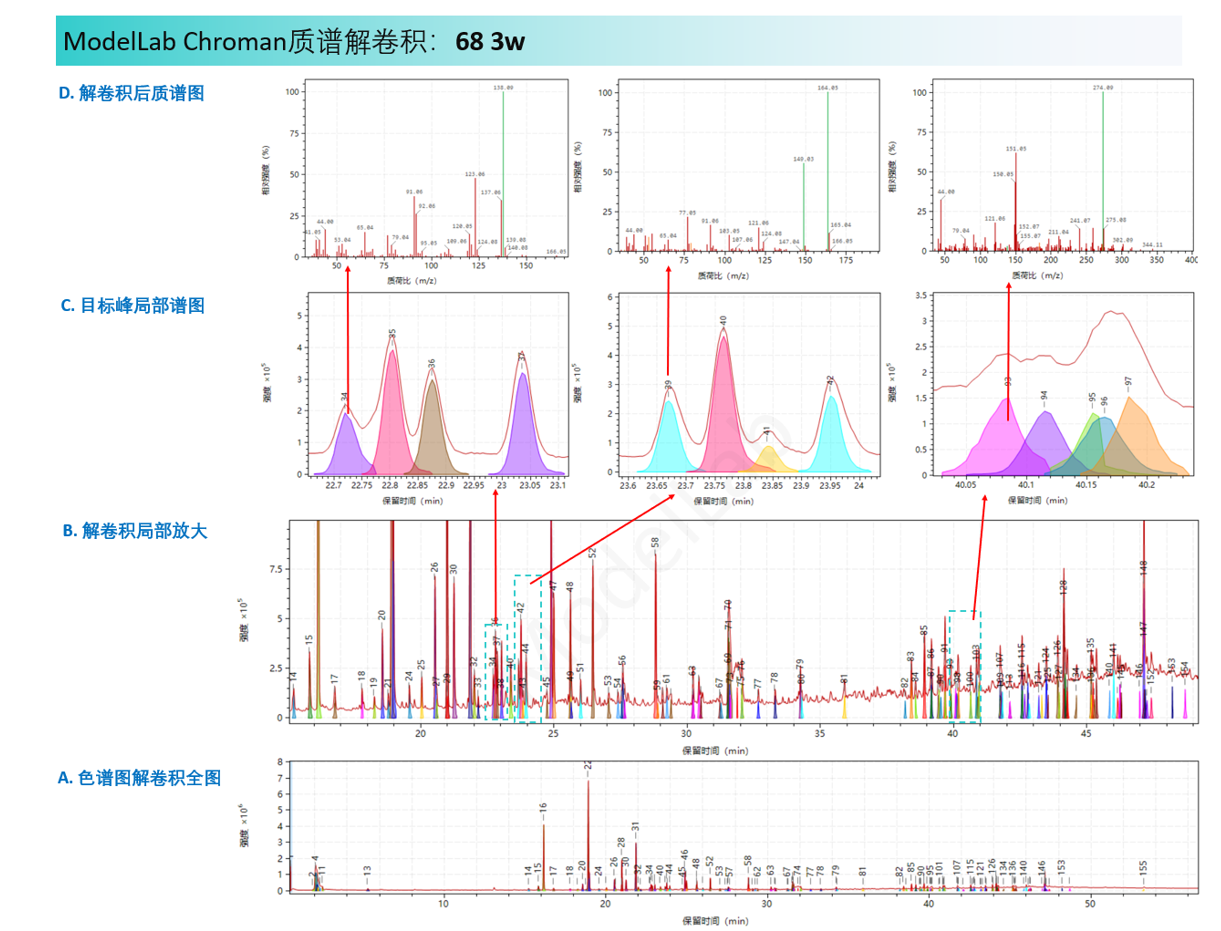
Task: Click the "B. 解卷积局部放大" section label
Action: [135, 531]
